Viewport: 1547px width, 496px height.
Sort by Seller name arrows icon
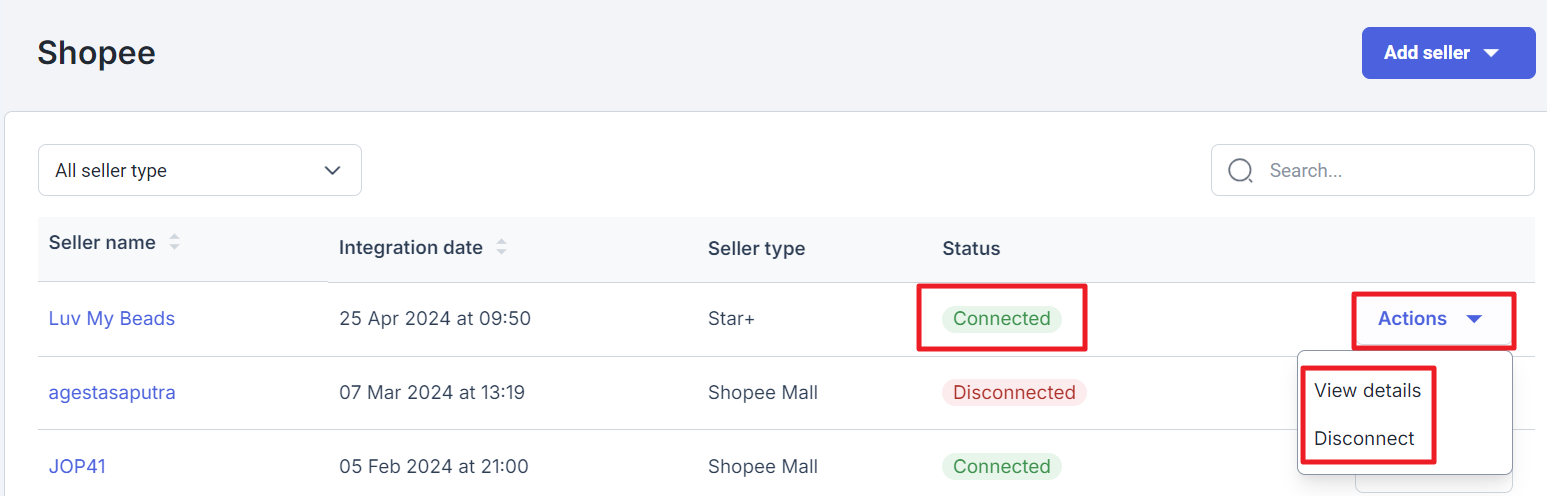[174, 243]
